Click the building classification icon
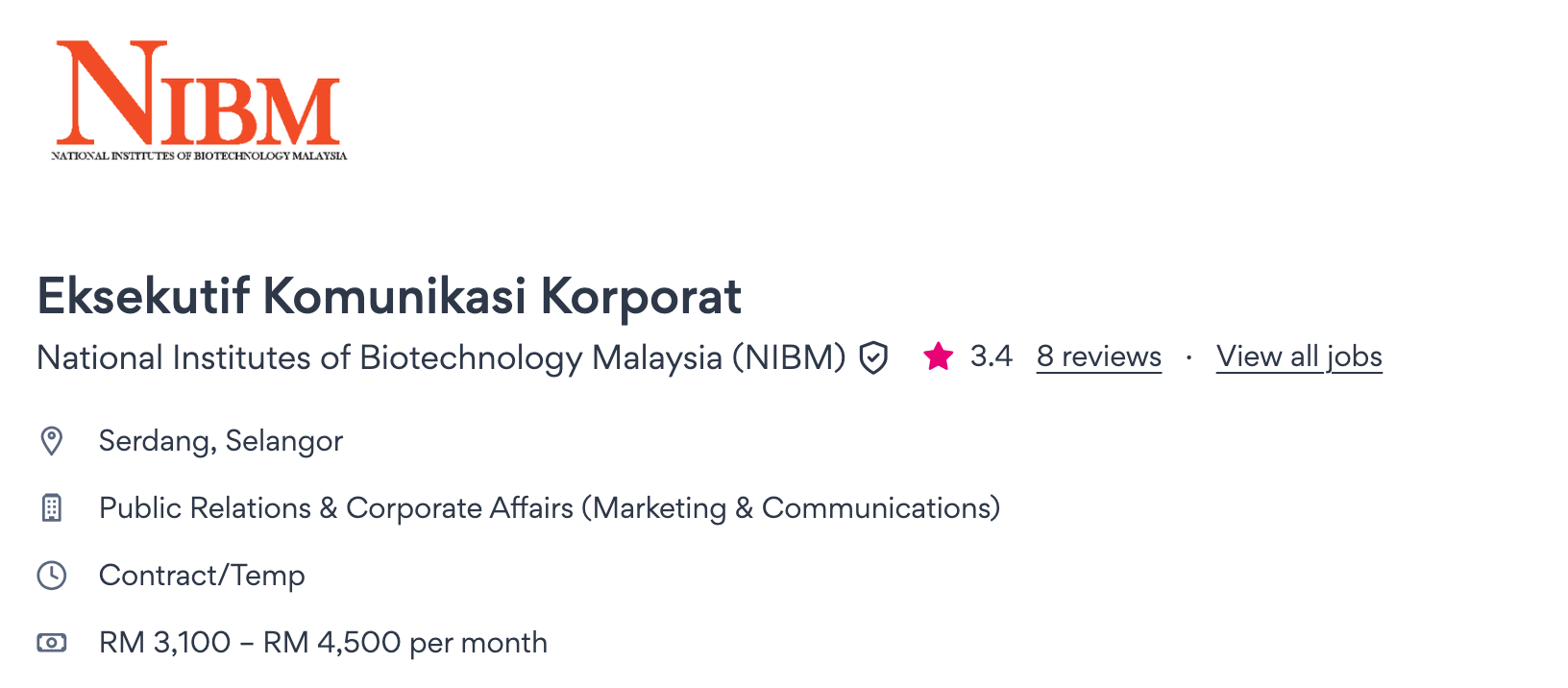The width and height of the screenshot is (1568, 688). pyautogui.click(x=52, y=508)
